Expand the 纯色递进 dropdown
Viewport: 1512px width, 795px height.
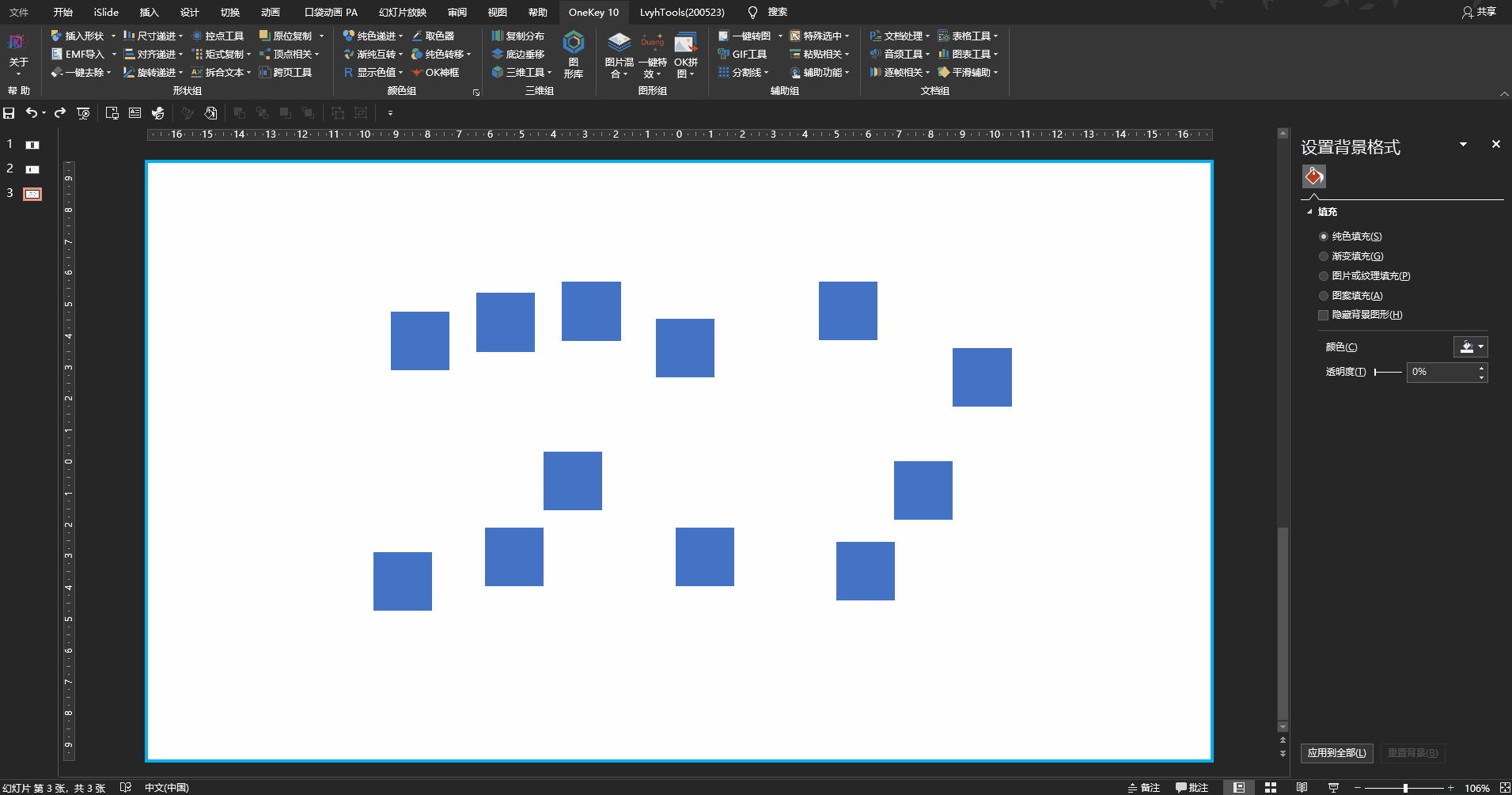400,36
